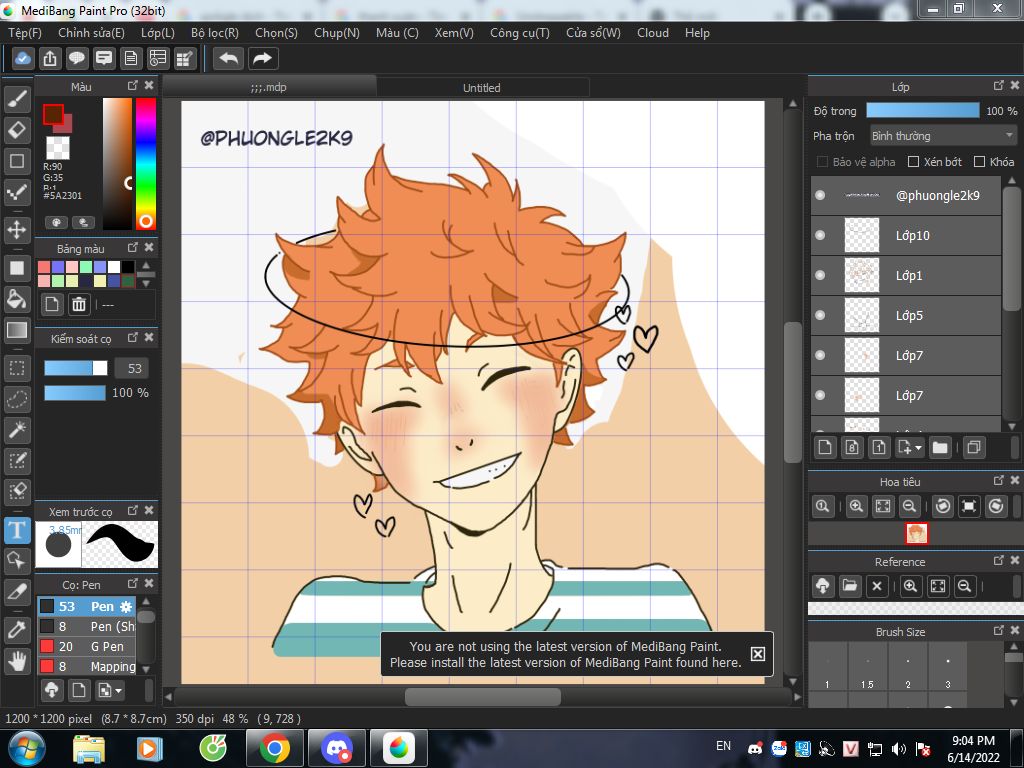The image size is (1024, 768).
Task: Pop out the Bảng màu panel
Action: point(133,248)
